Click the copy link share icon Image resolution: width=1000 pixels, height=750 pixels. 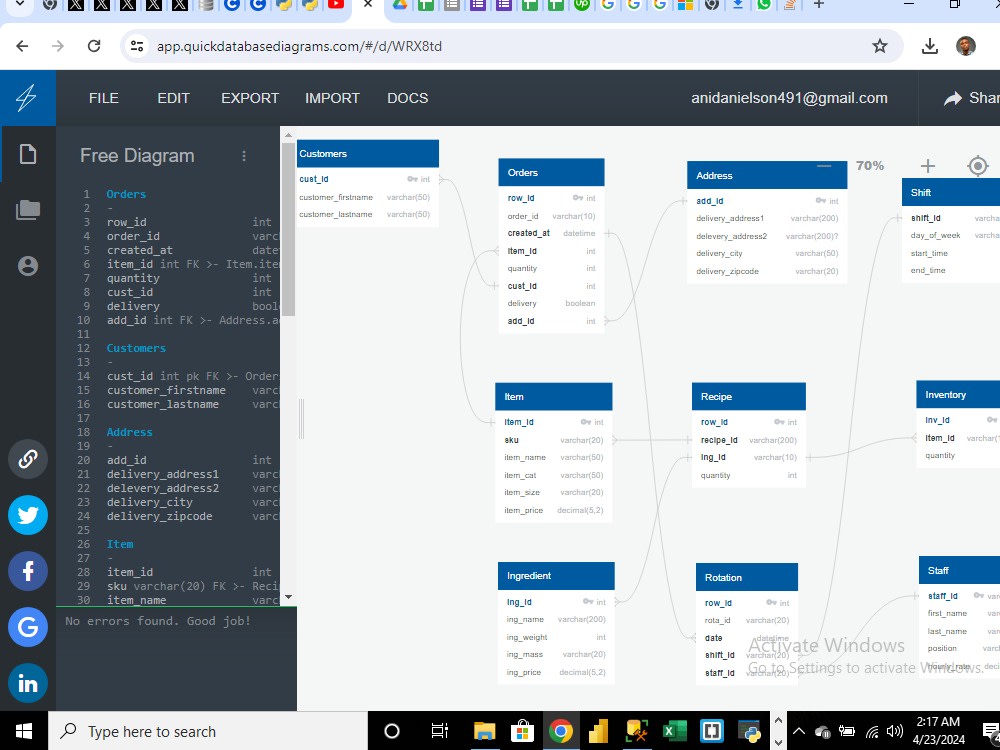(x=27, y=459)
